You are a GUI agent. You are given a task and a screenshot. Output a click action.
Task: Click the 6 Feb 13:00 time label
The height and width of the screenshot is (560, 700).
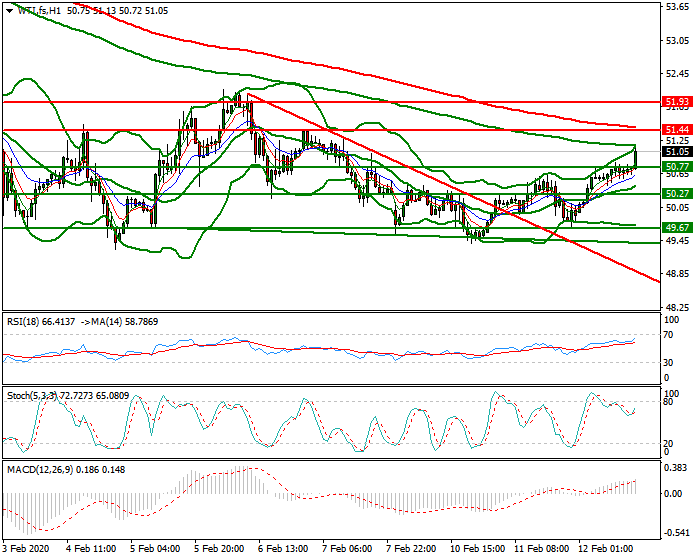click(x=283, y=548)
